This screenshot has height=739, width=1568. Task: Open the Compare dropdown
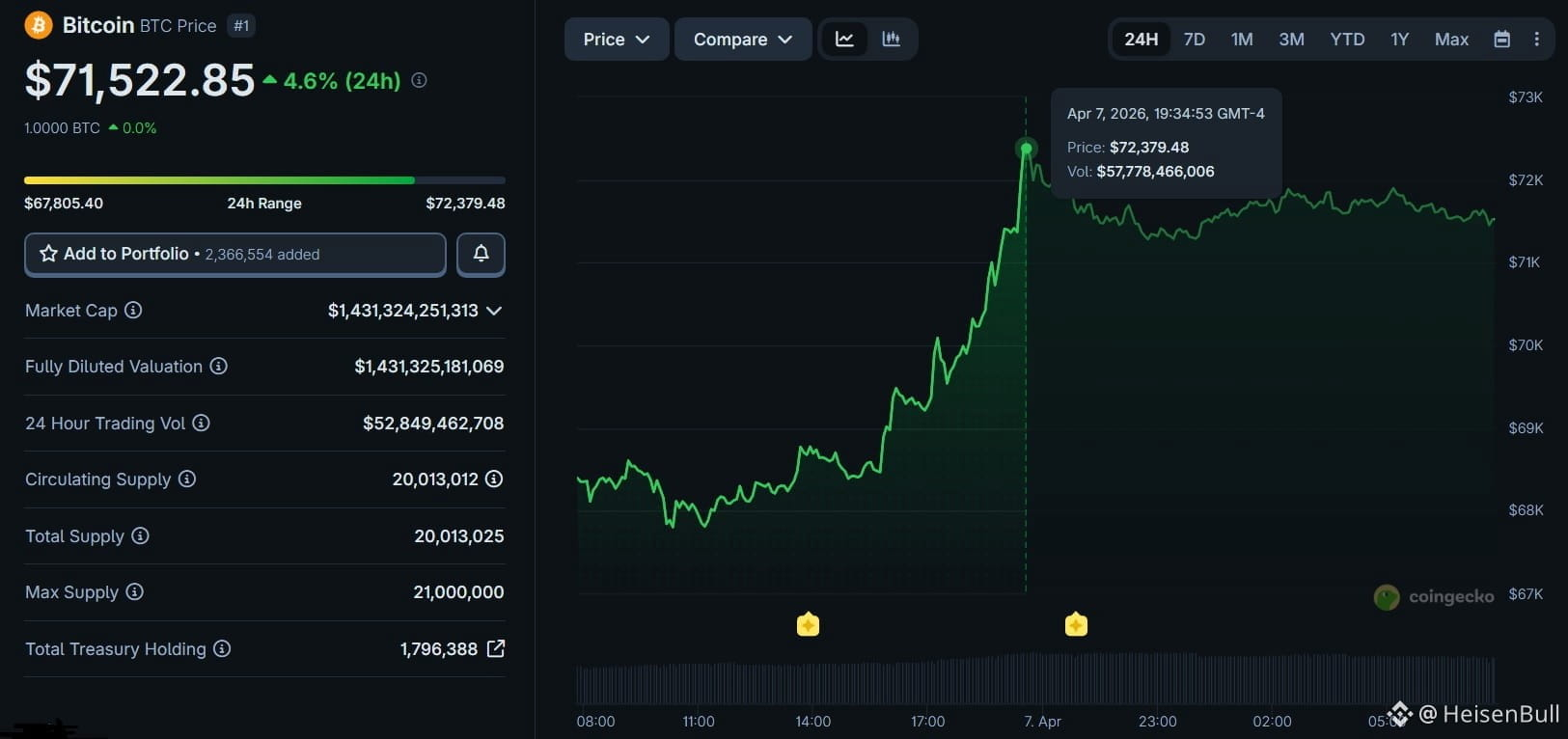(743, 40)
